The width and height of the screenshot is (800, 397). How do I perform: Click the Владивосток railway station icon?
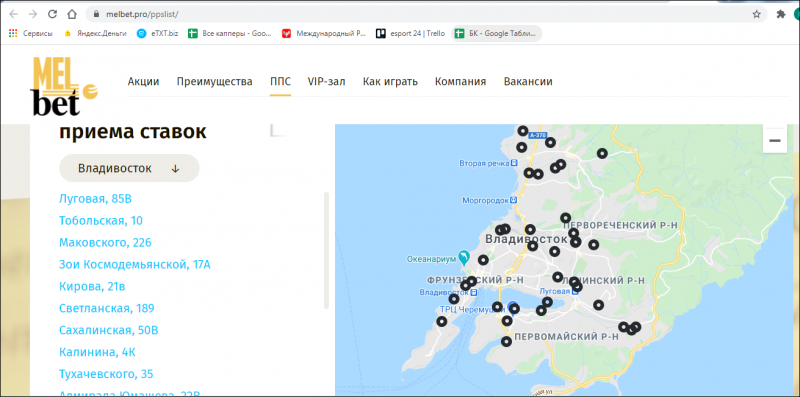(474, 292)
